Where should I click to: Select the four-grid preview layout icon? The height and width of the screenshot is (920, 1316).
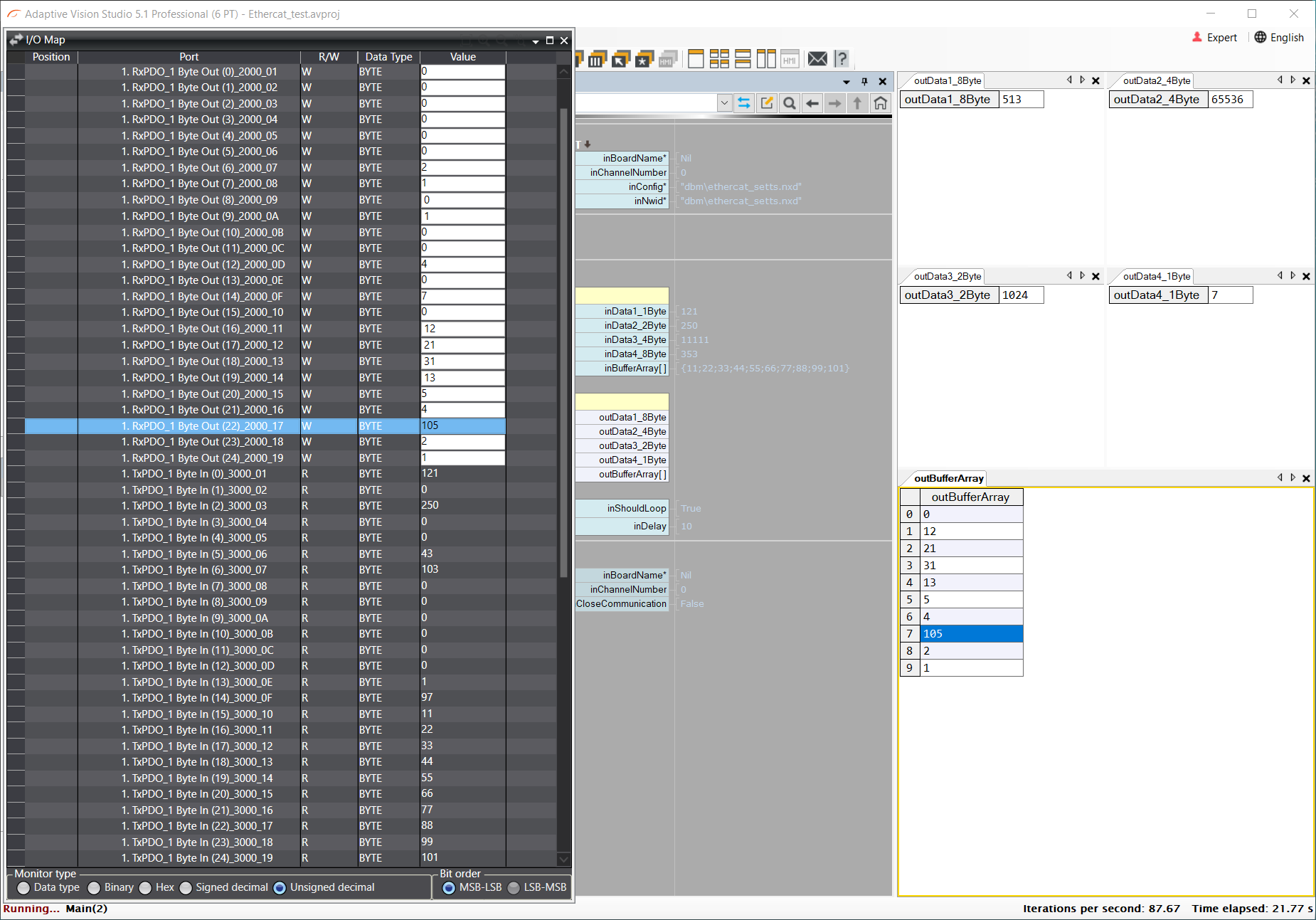pos(719,59)
